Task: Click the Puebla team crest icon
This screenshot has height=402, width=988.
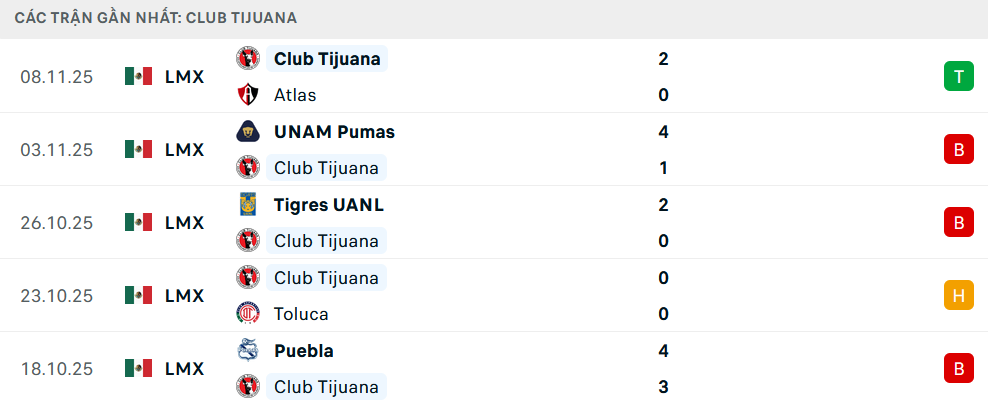Action: coord(247,351)
